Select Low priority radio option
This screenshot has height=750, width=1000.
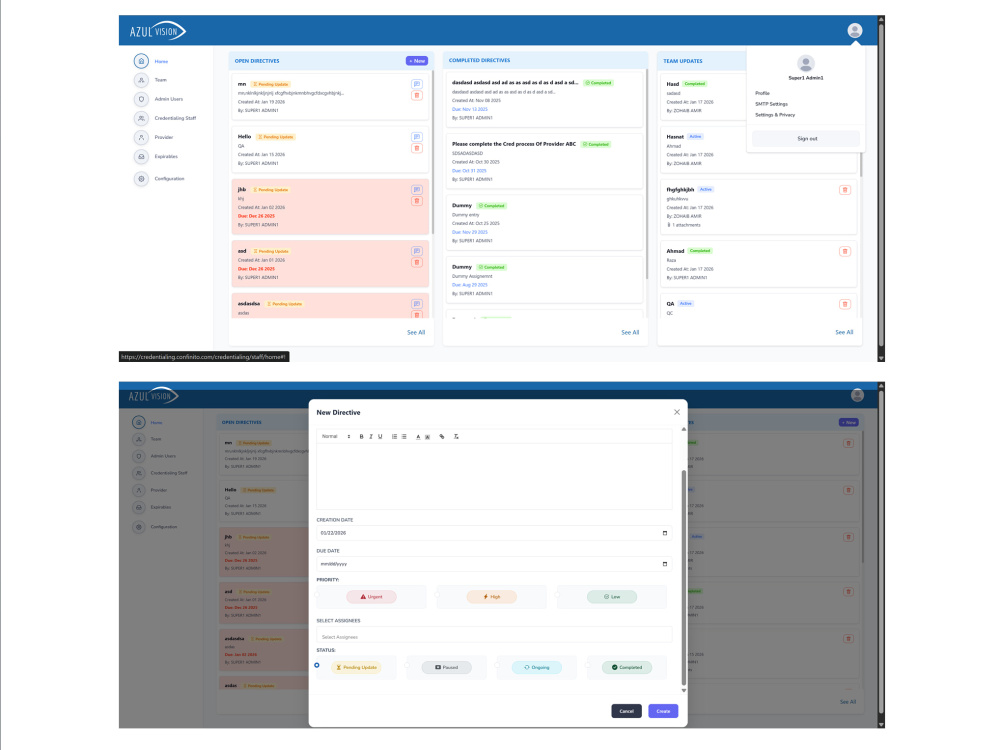coord(558,595)
